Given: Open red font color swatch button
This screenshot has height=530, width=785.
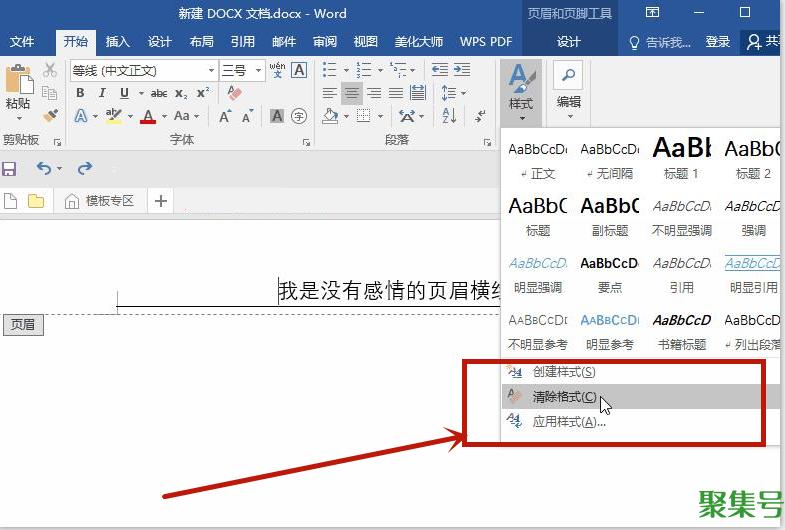Looking at the screenshot, I should click(x=148, y=116).
